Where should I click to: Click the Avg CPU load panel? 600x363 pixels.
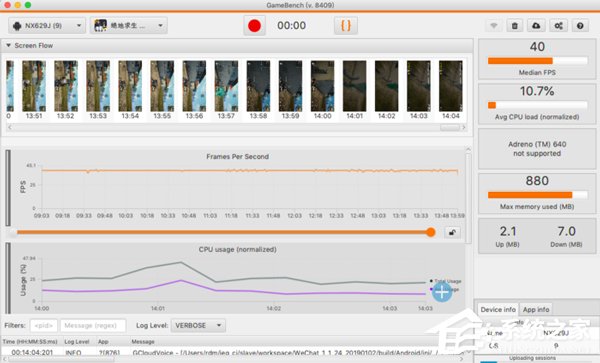[537, 104]
